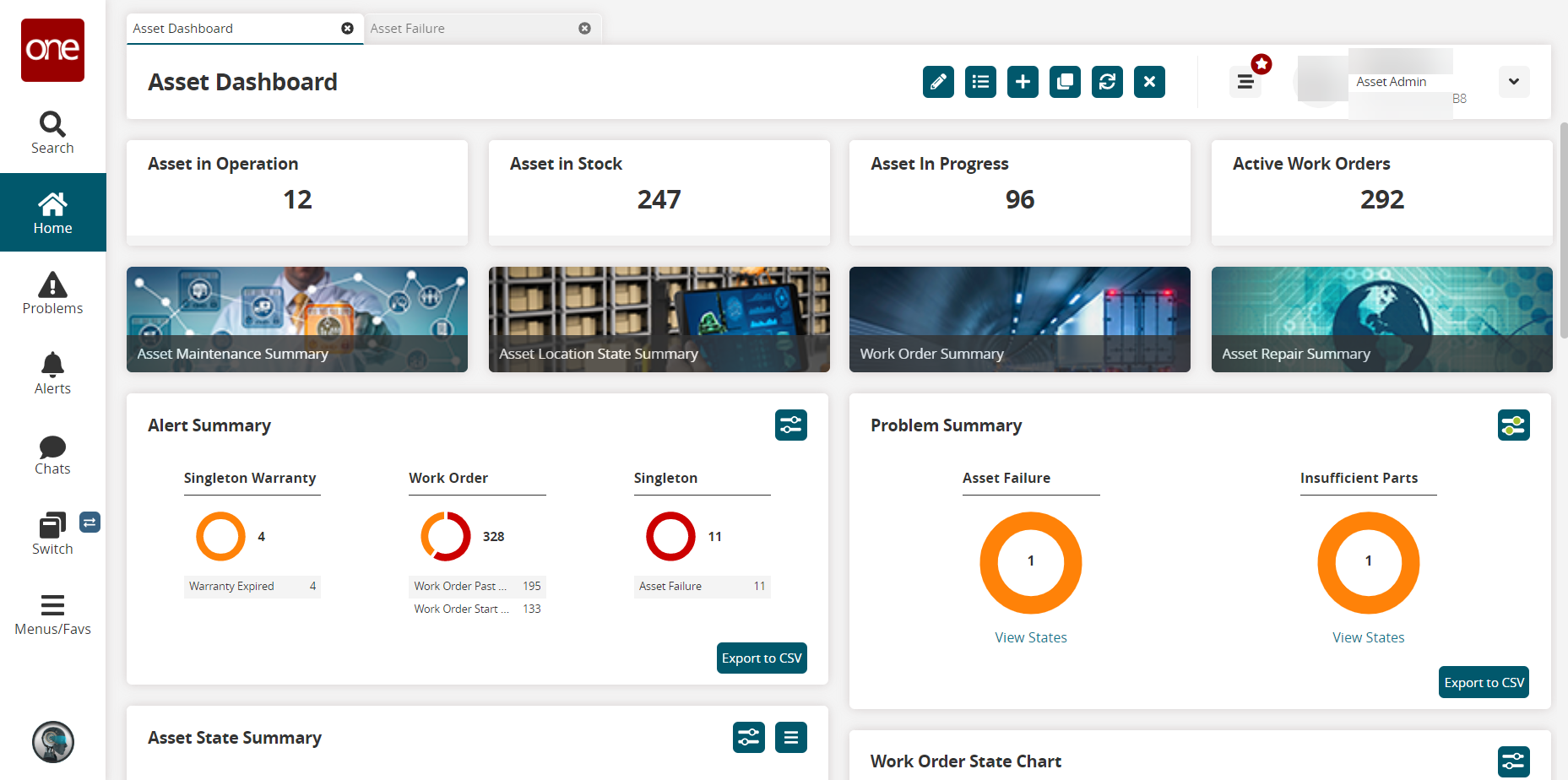Expand the Asset Admin user dropdown
Screen dimensions: 1568x780
point(1513,82)
